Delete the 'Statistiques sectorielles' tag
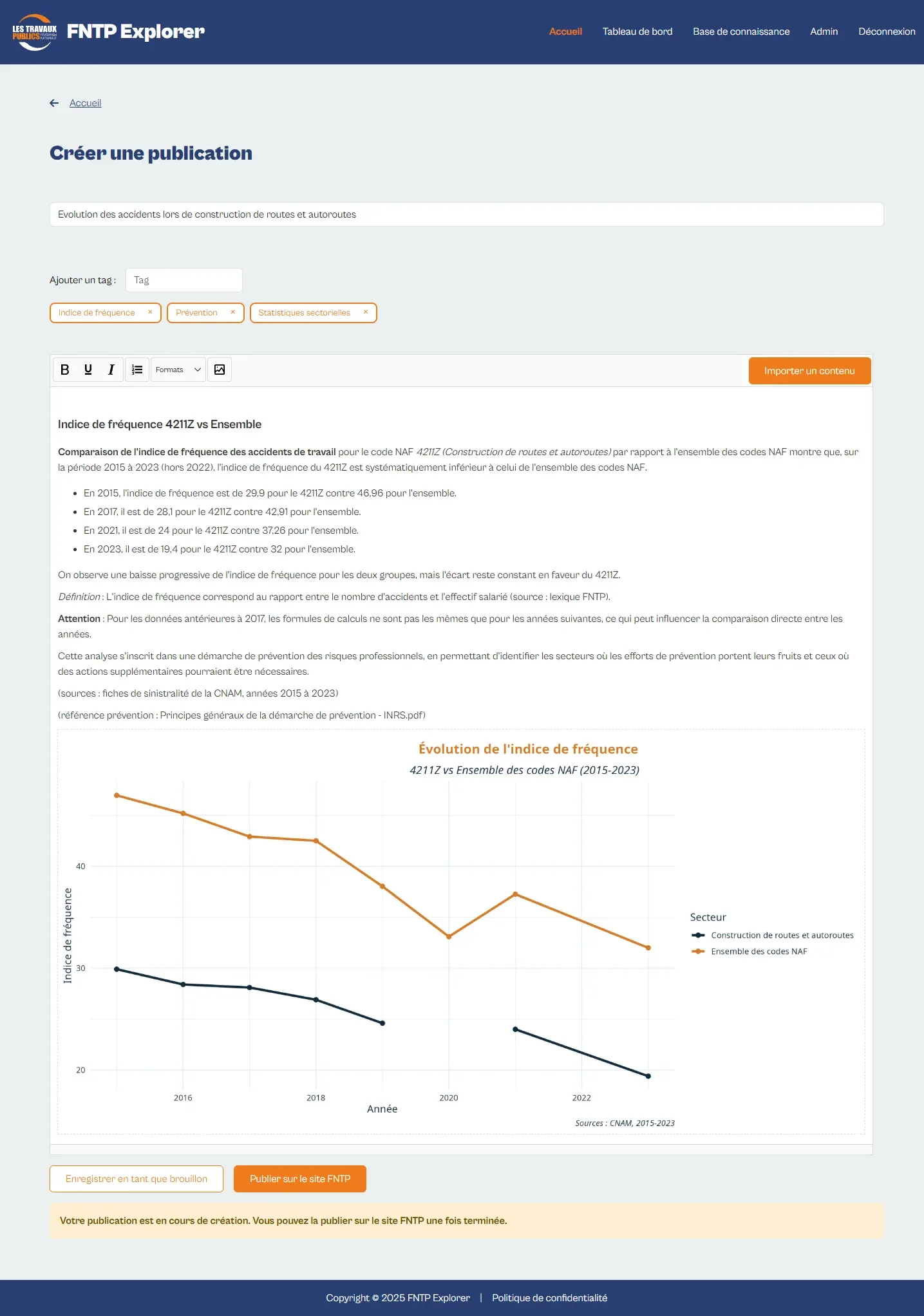This screenshot has height=1316, width=924. (x=366, y=312)
